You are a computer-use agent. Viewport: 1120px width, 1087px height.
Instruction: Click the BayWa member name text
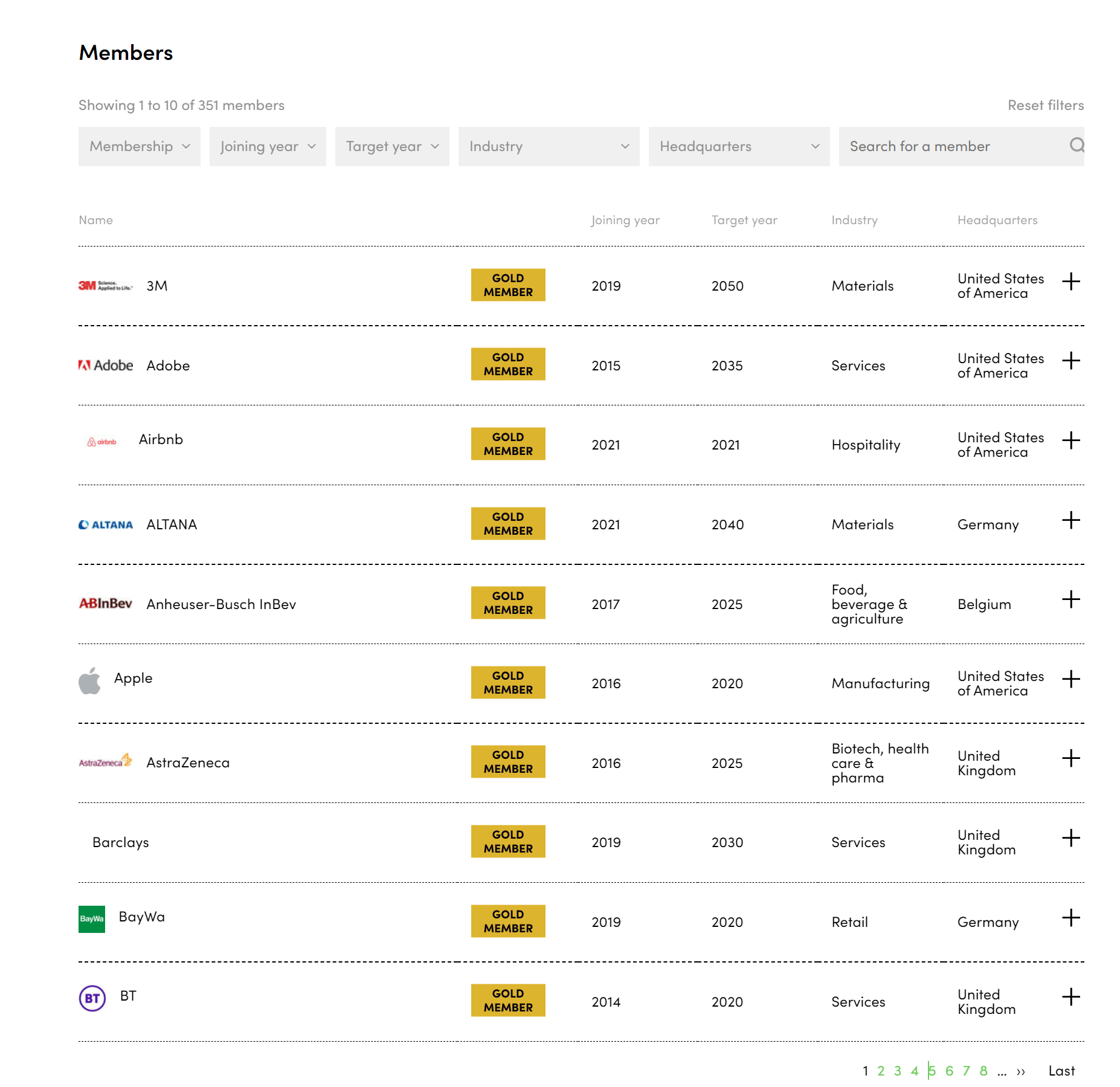pyautogui.click(x=141, y=917)
